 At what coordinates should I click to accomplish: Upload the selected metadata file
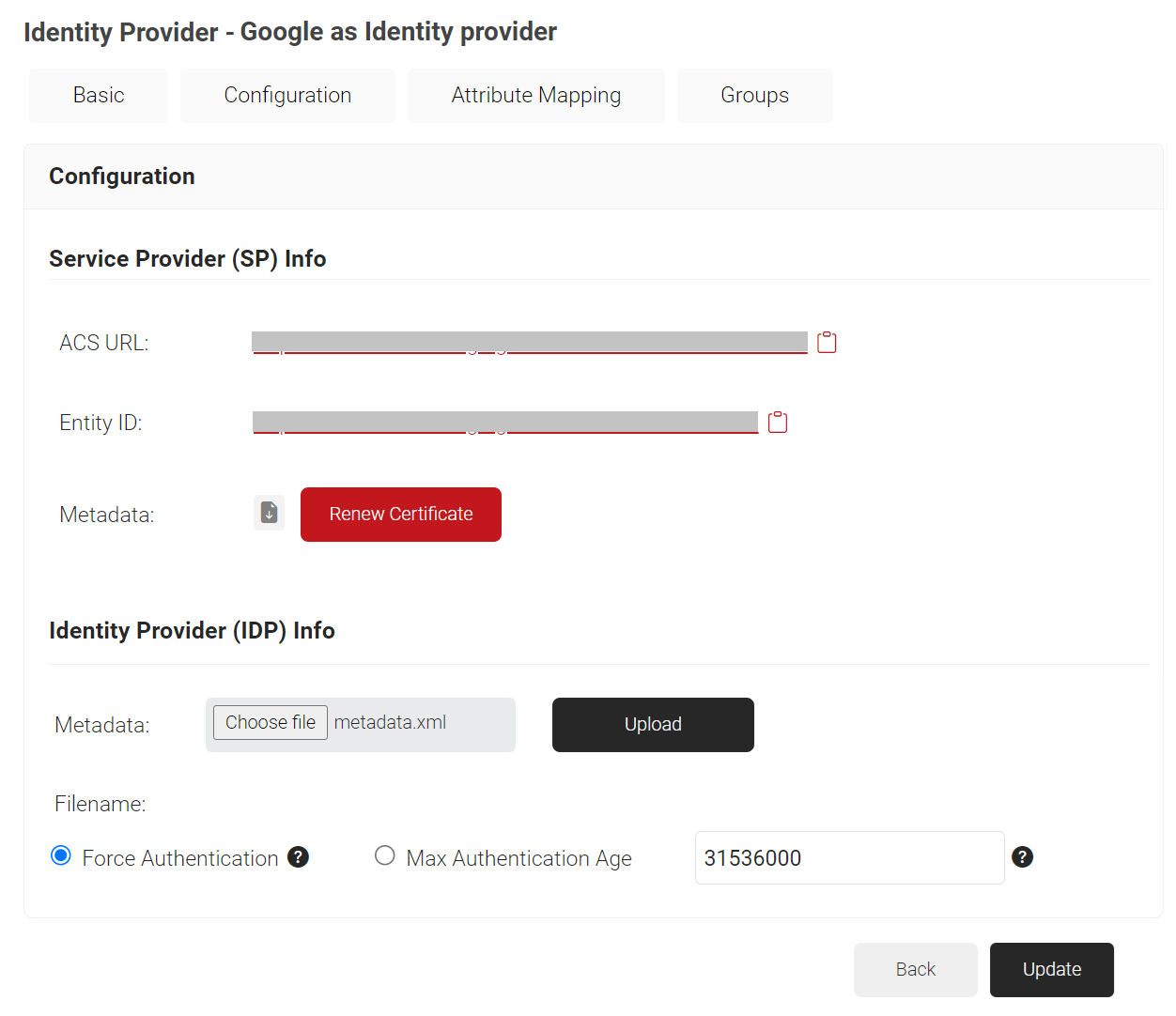(653, 725)
